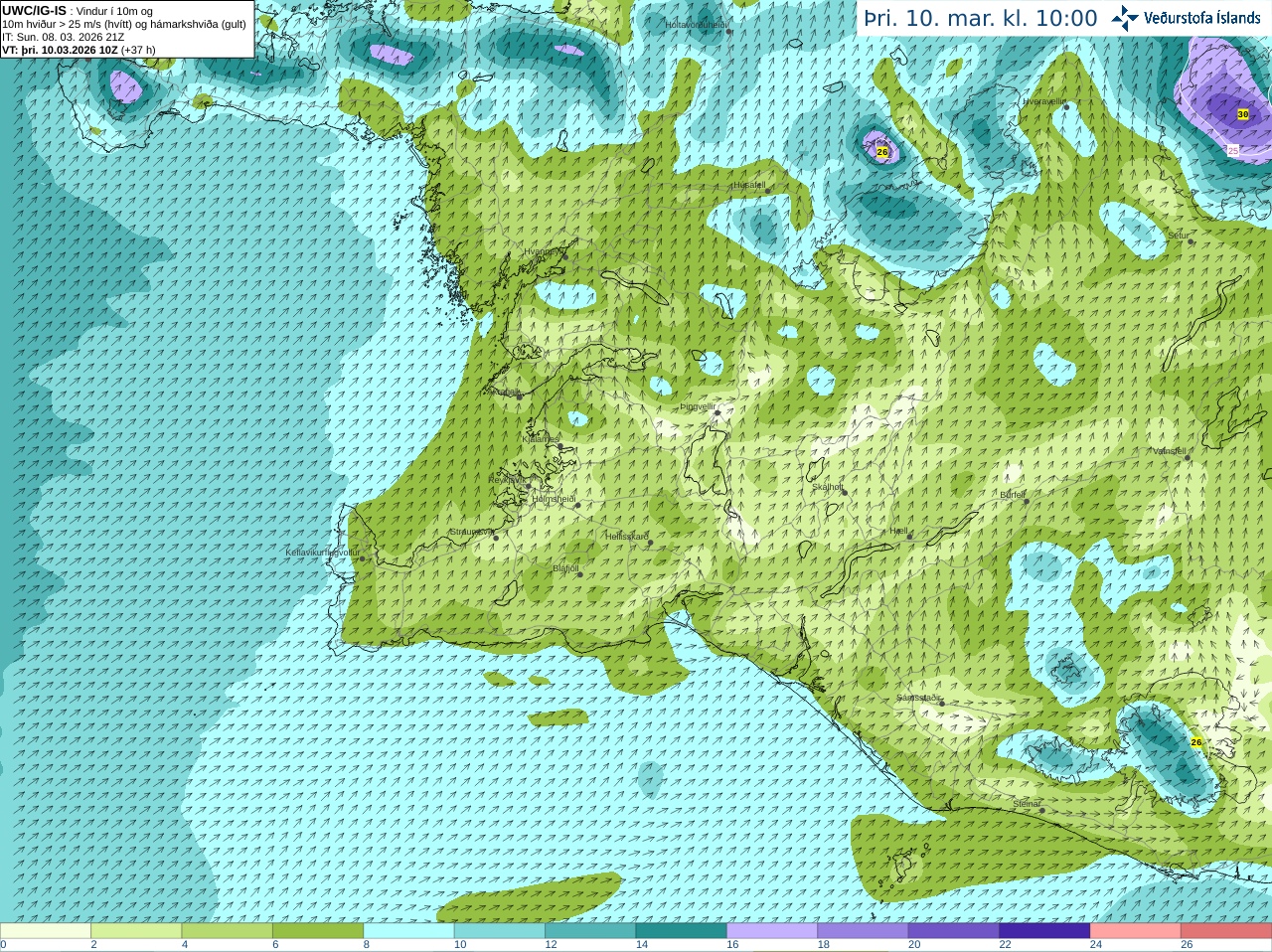This screenshot has height=952, width=1272.
Task: Pick the 8–10 m/s pale cyan legend swatch
Action: point(408,931)
